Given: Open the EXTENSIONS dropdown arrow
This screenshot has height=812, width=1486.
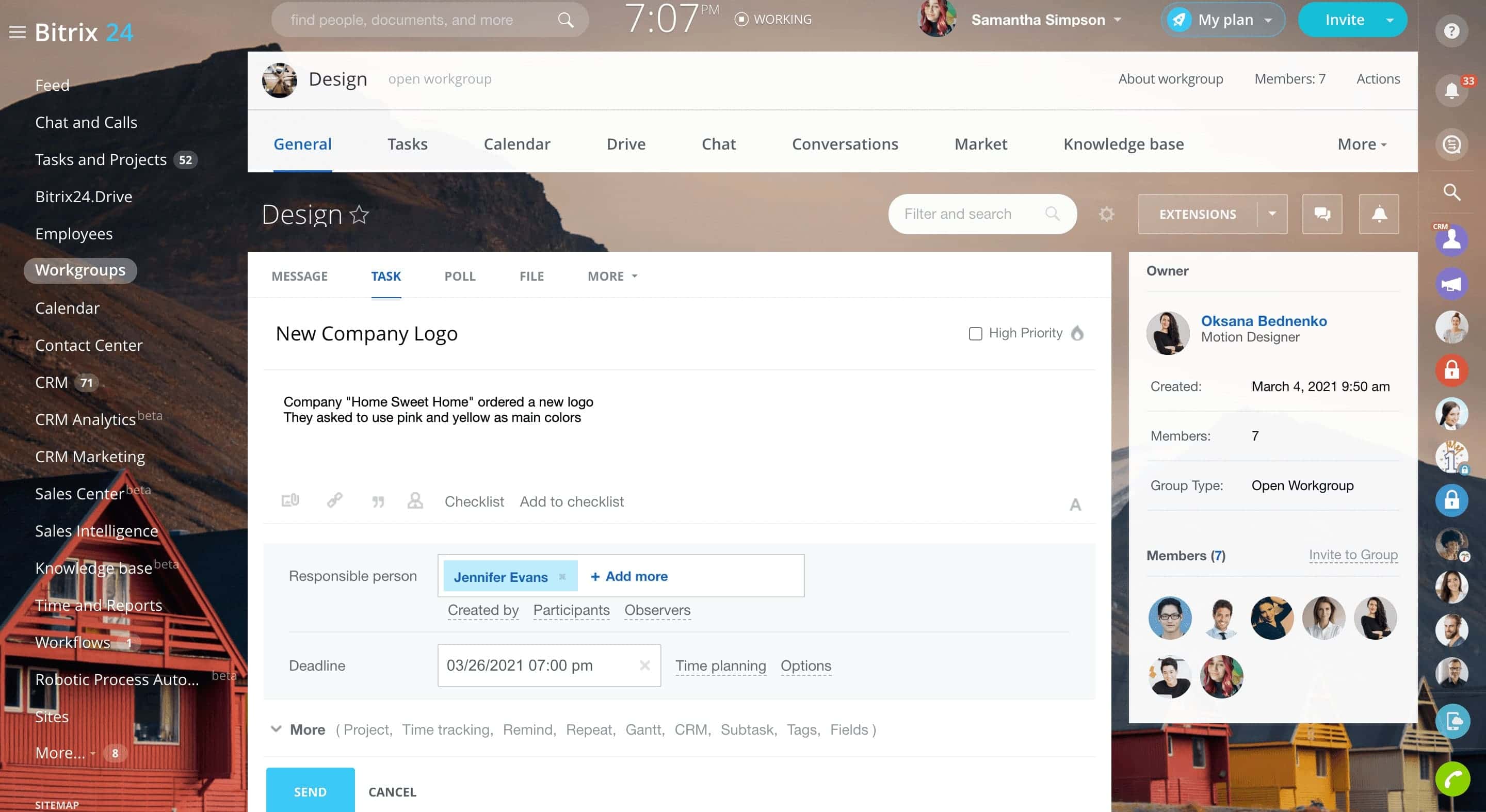Looking at the screenshot, I should point(1272,214).
